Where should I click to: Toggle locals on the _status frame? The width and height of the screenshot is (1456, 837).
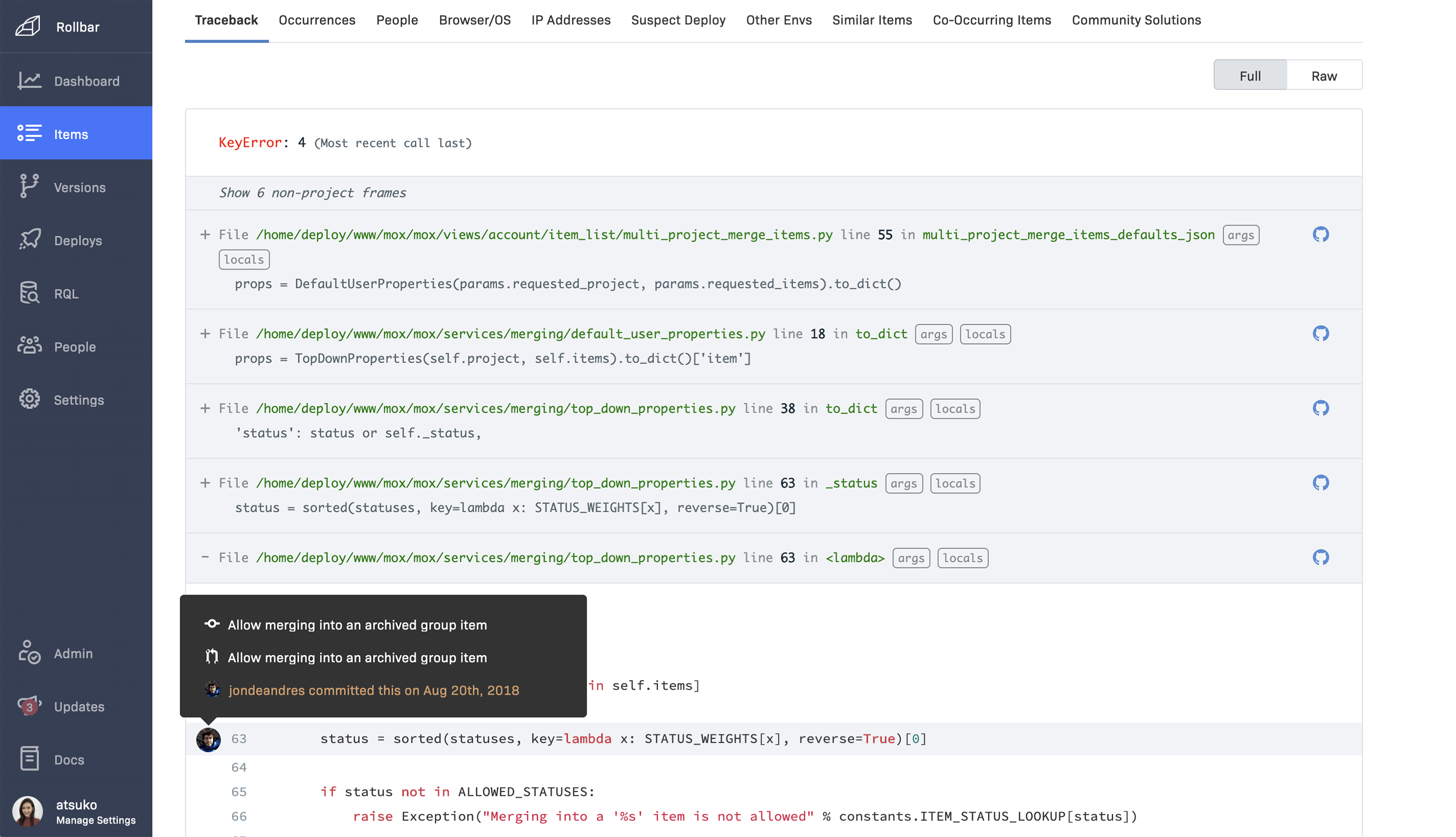click(955, 483)
